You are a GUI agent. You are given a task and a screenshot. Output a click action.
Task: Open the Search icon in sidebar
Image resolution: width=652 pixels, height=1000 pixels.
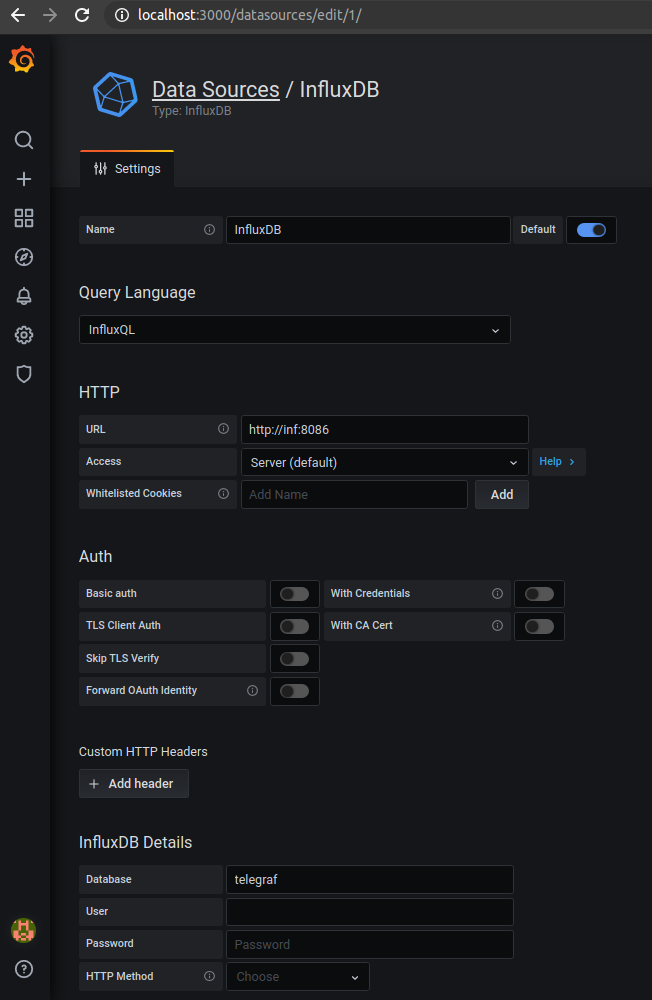click(24, 140)
